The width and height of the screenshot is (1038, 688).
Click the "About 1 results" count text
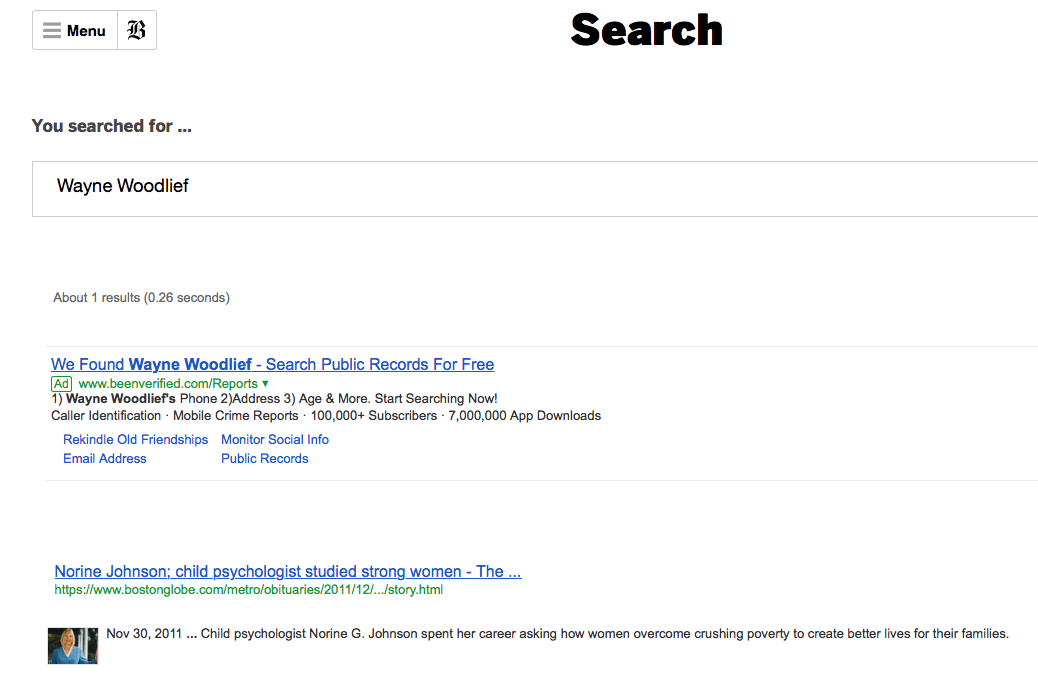141,298
